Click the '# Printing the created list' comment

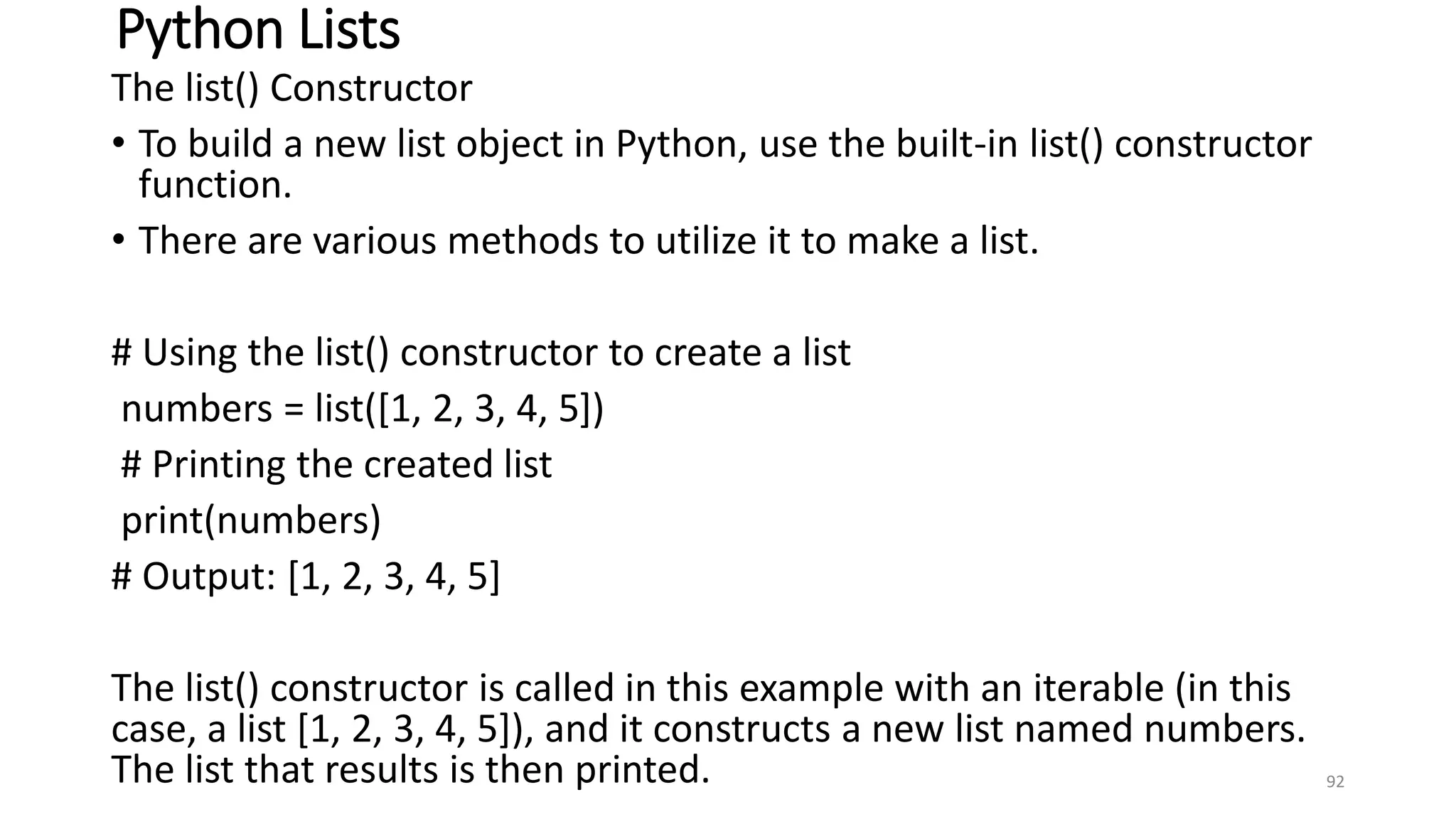[336, 464]
